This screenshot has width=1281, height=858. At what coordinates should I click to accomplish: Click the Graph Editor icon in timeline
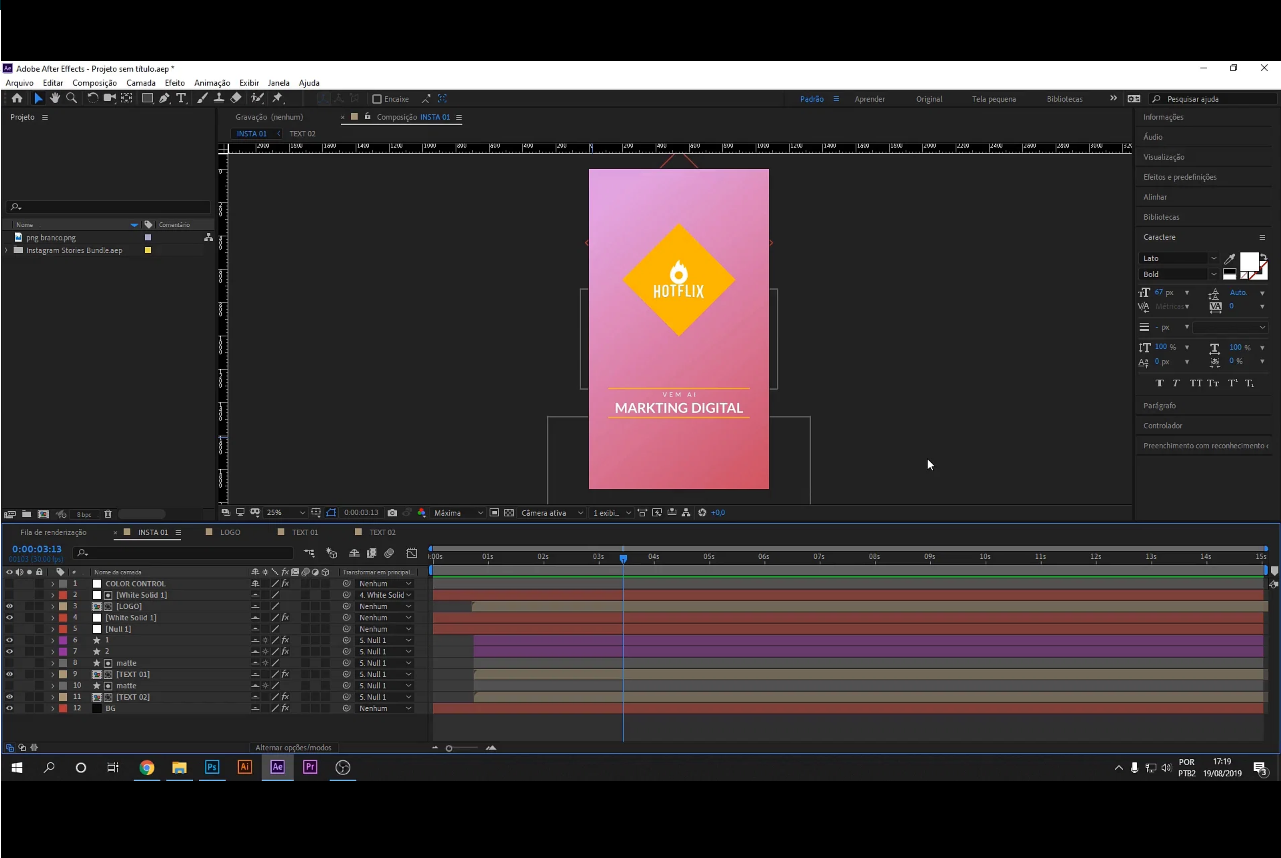(411, 553)
